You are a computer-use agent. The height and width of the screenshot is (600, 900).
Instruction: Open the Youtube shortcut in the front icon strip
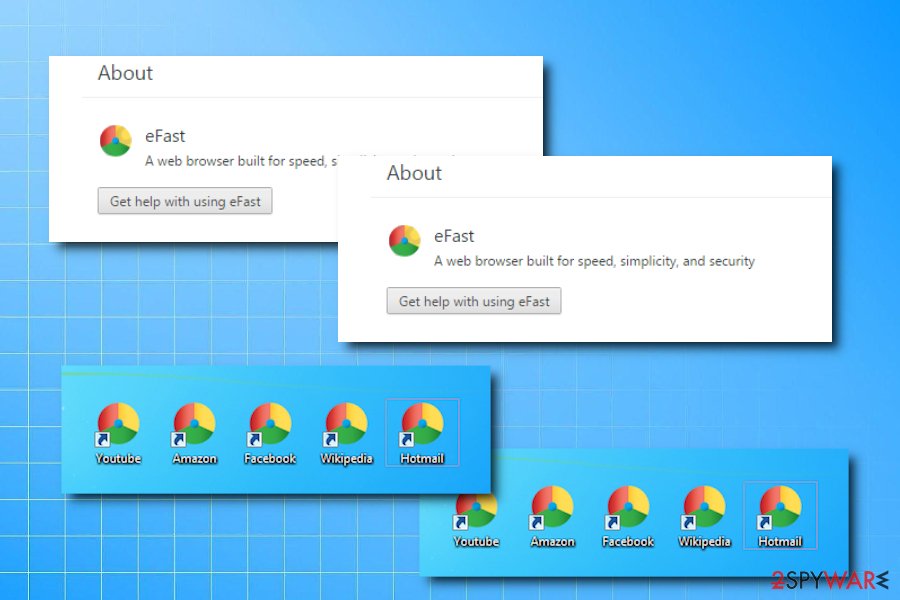(x=118, y=432)
